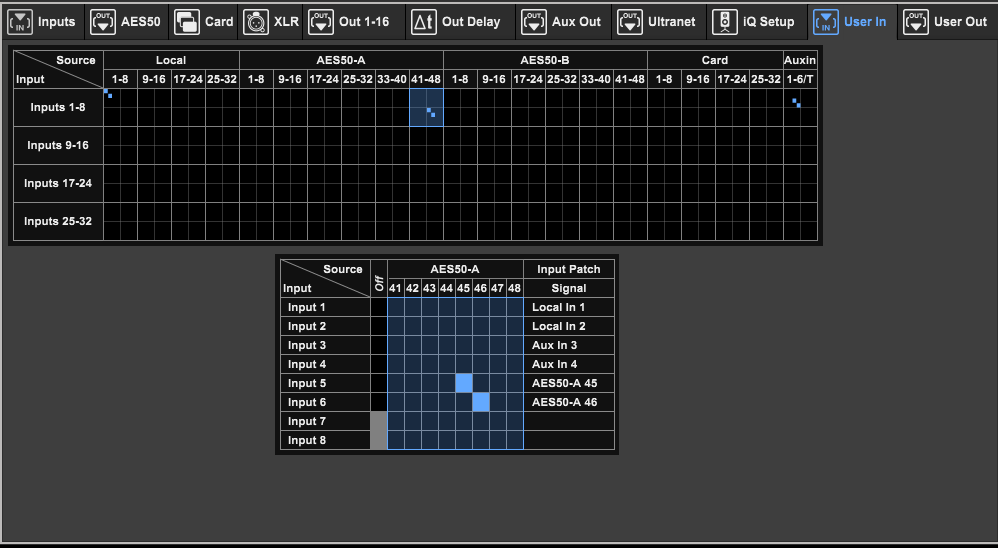Select Local 9-16 block for Inputs 9-16

pyautogui.click(x=155, y=145)
